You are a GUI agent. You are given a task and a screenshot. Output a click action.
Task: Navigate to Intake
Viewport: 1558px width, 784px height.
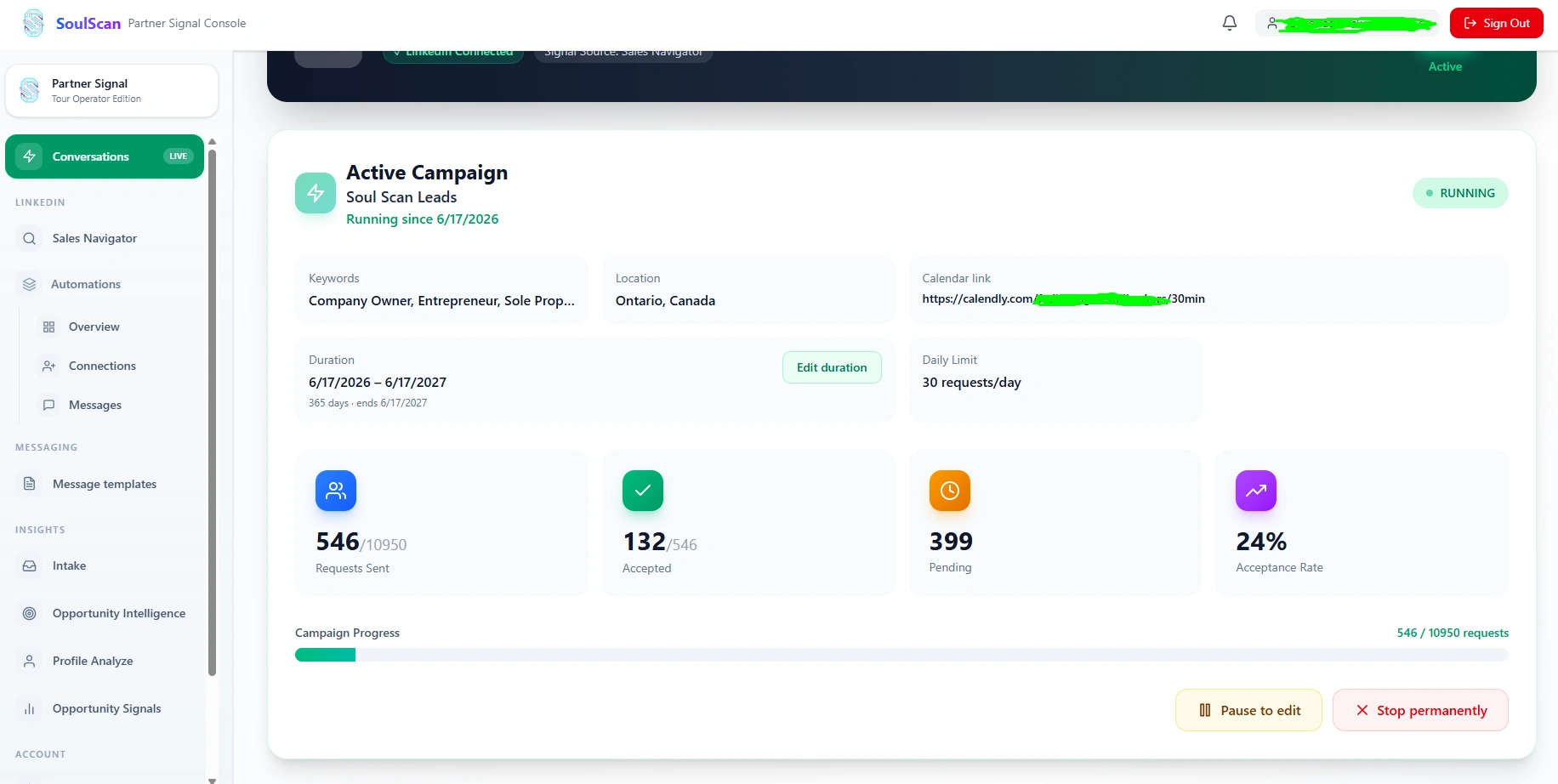point(105,566)
